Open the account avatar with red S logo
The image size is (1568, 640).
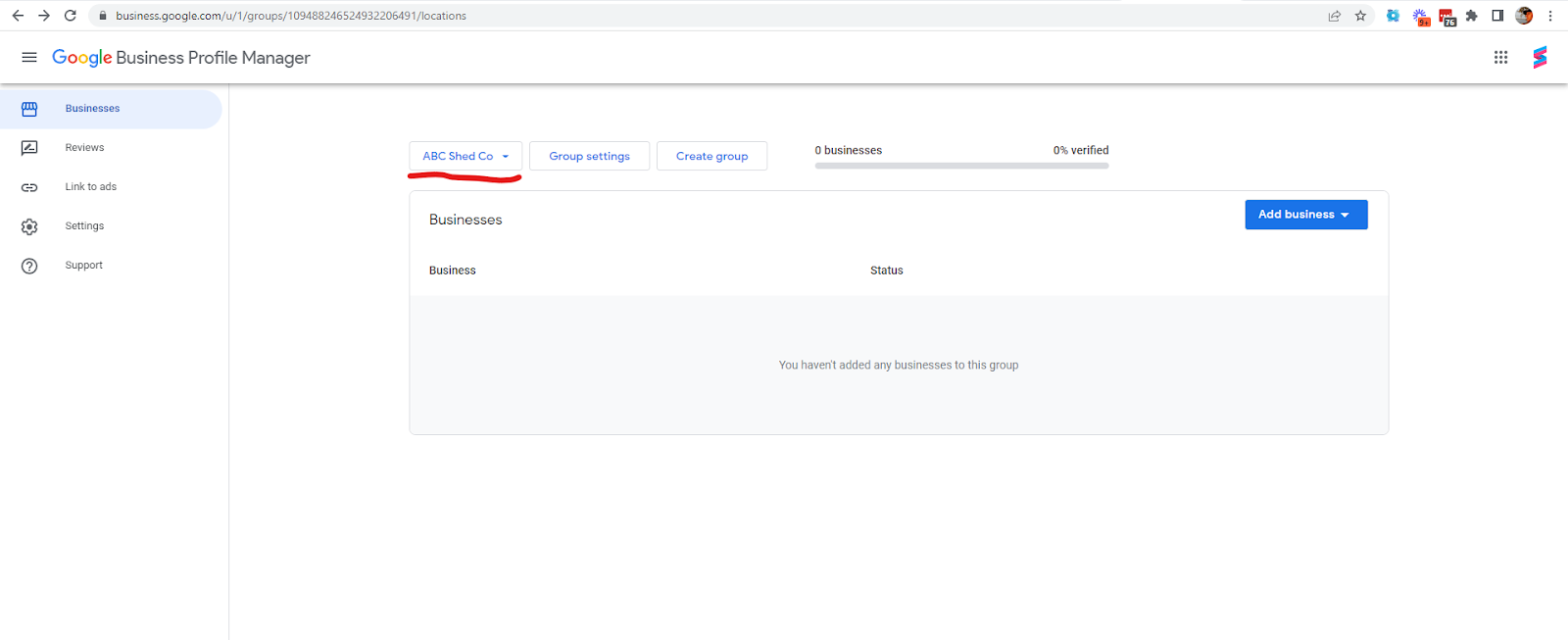[1540, 58]
